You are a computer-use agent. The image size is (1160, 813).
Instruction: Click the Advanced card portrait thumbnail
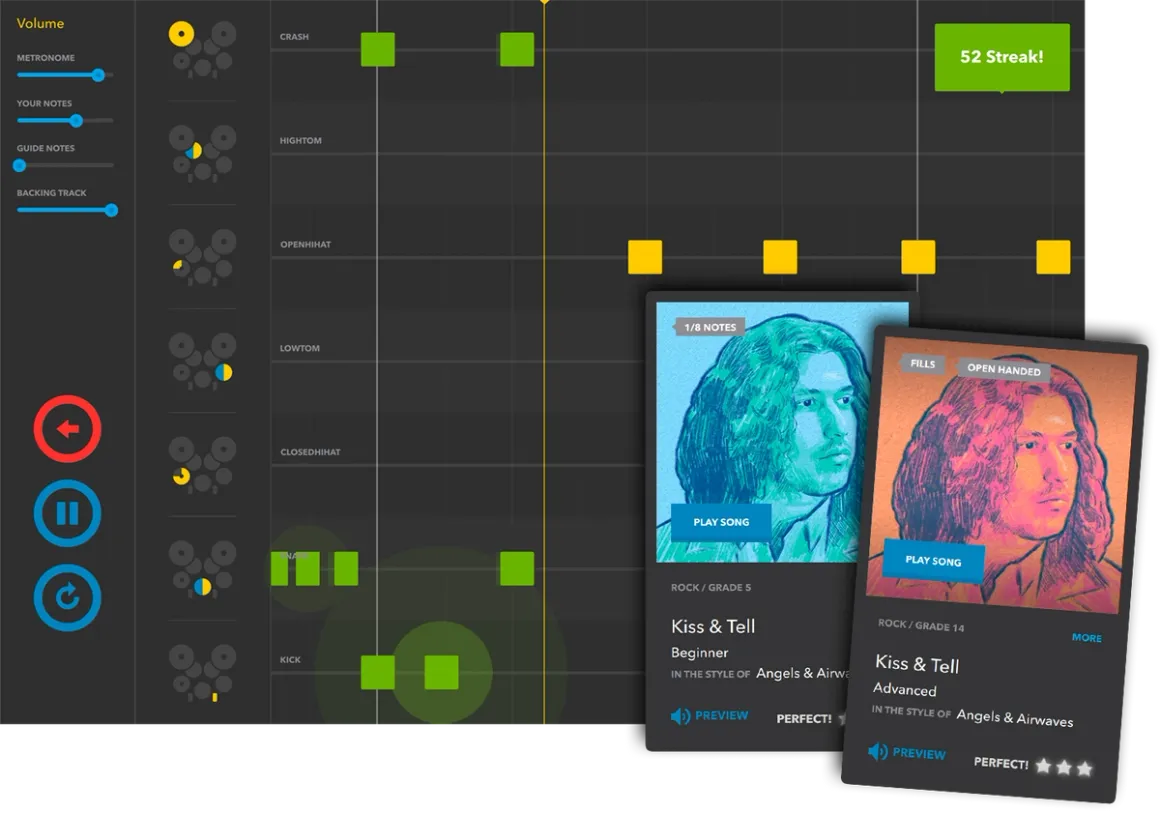click(1001, 475)
